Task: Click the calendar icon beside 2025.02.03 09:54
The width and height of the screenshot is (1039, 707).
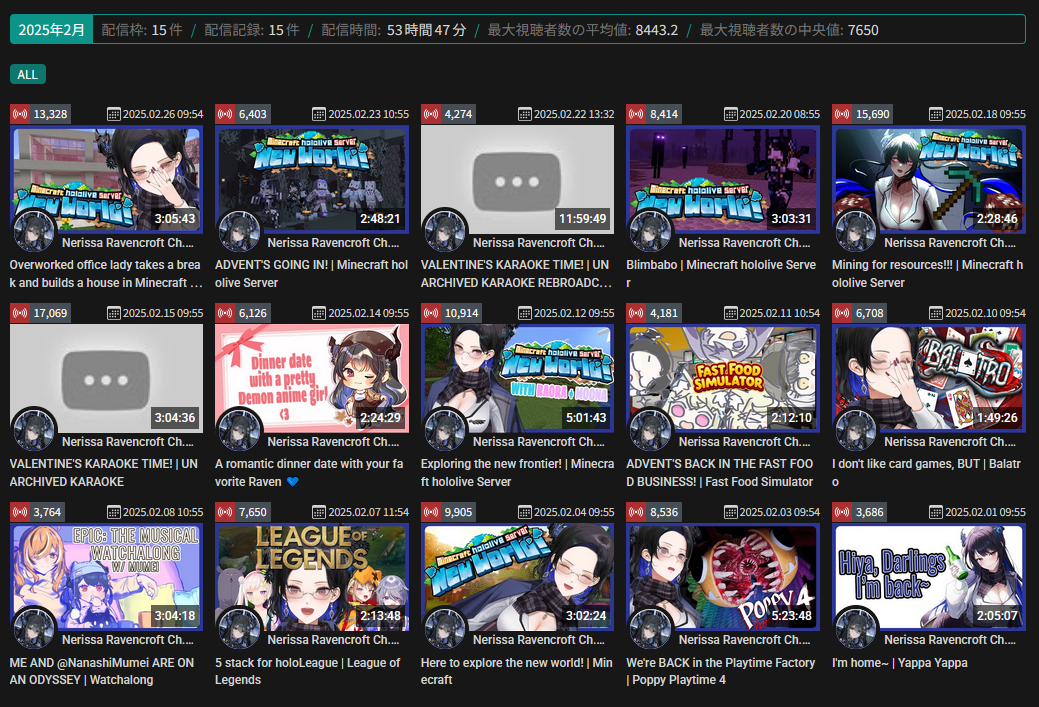Action: (x=730, y=512)
